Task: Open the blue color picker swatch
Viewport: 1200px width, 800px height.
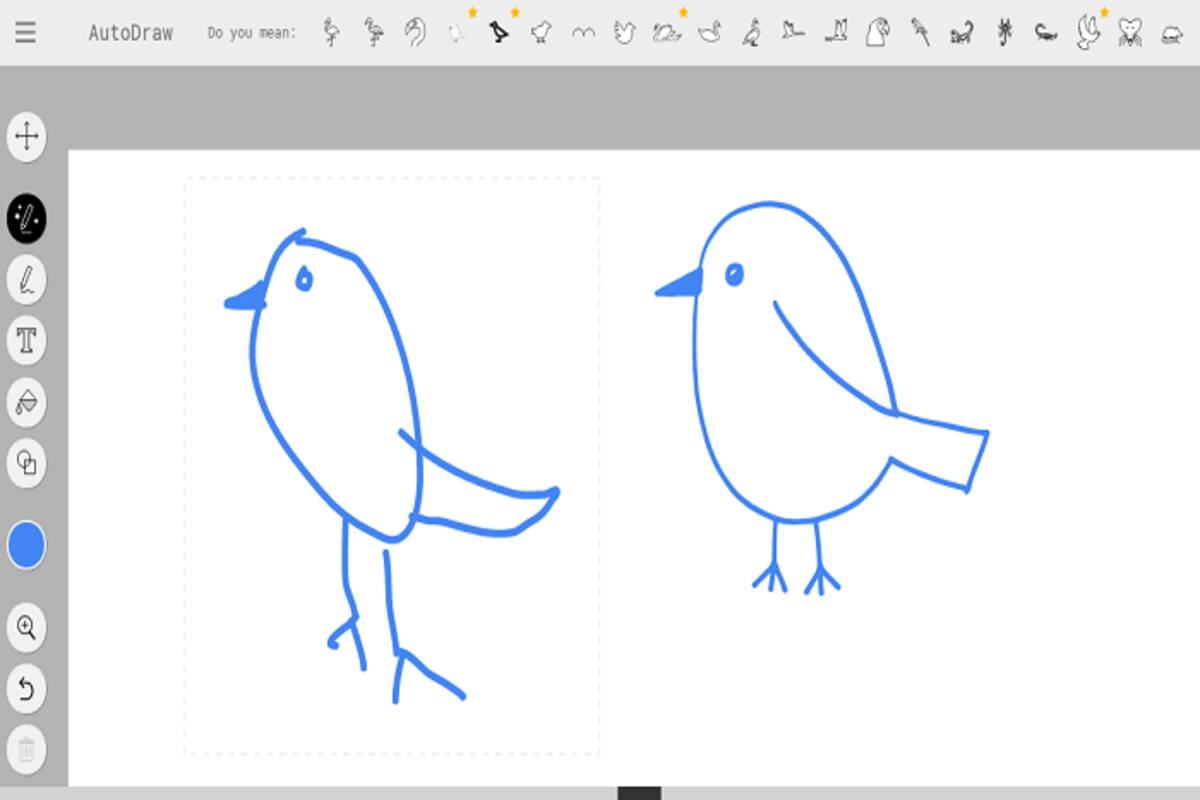Action: click(x=27, y=546)
